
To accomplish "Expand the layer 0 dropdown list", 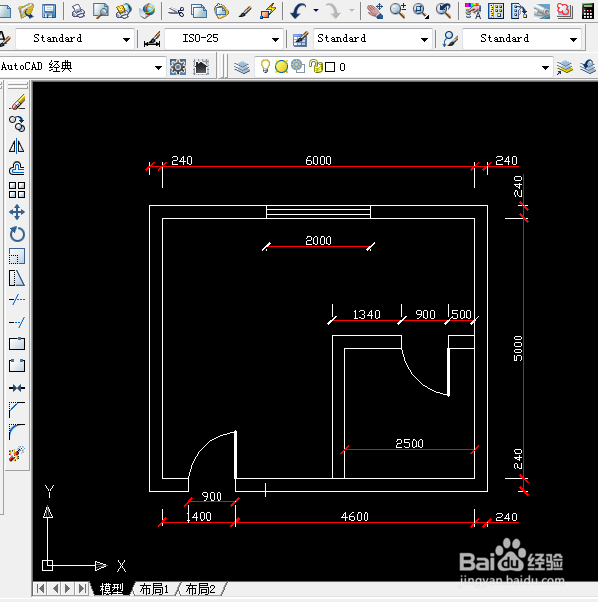I will click(x=545, y=68).
